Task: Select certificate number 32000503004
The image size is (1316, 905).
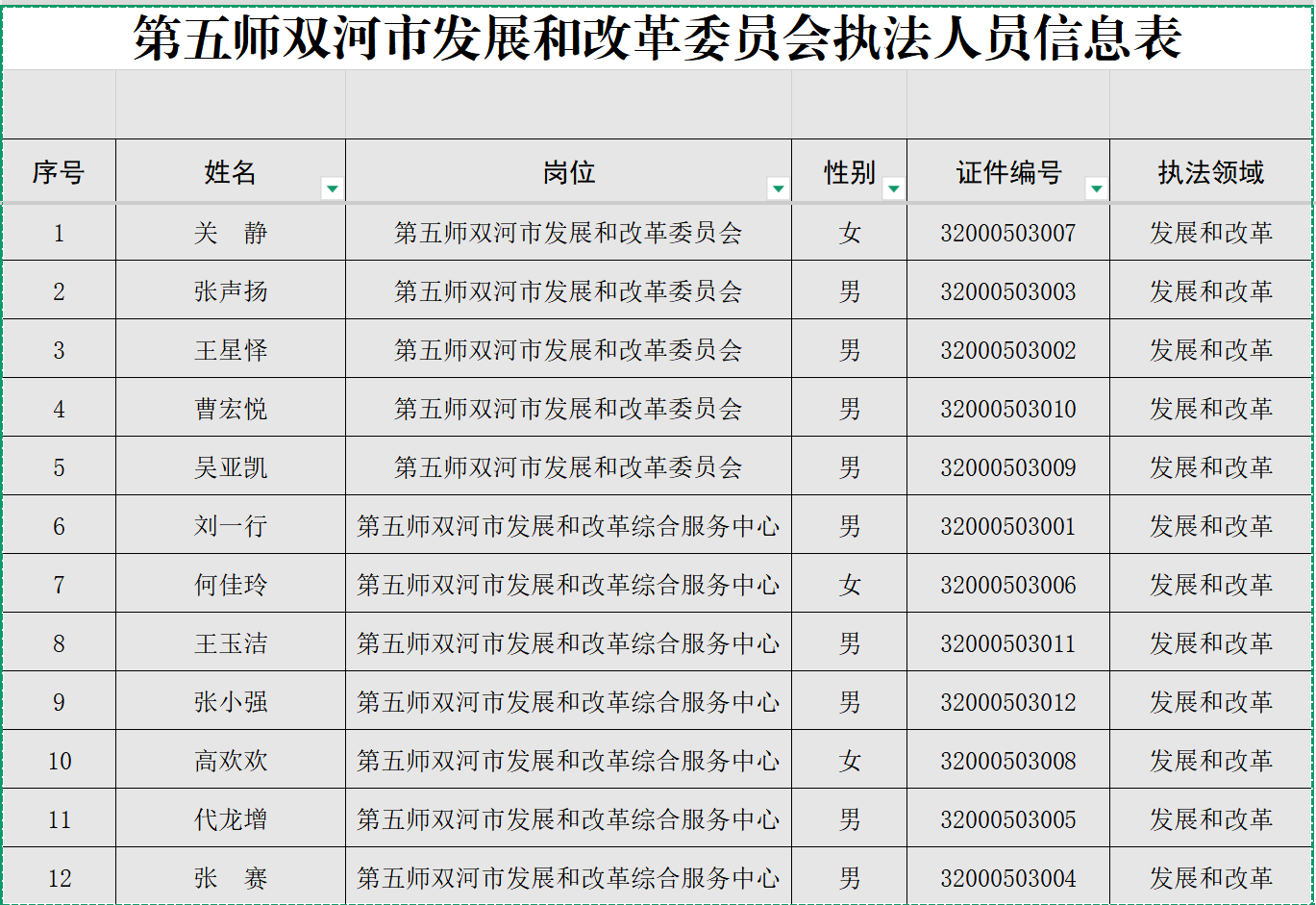Action: pos(1008,877)
